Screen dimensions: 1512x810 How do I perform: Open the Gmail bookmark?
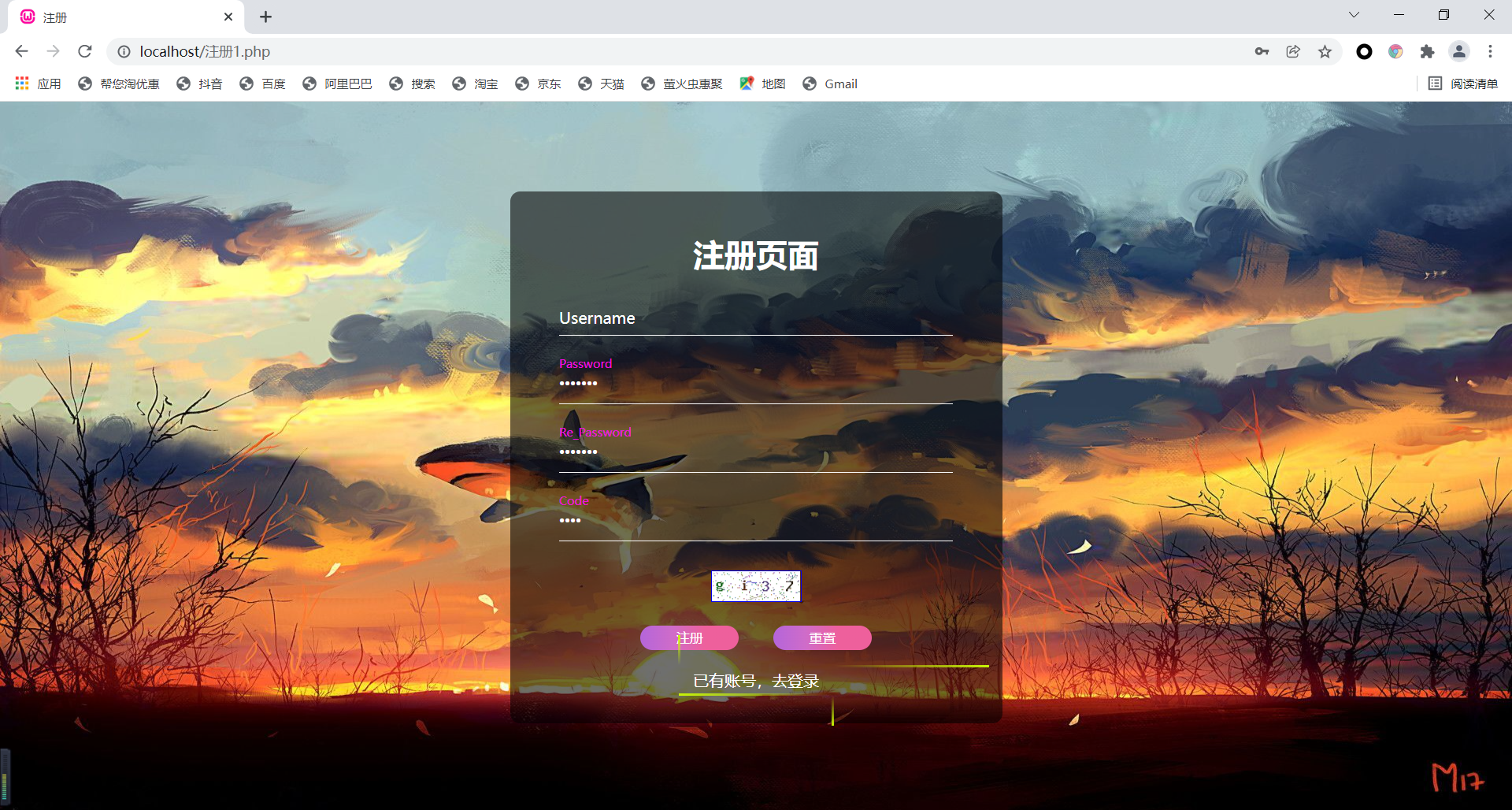pyautogui.click(x=829, y=84)
